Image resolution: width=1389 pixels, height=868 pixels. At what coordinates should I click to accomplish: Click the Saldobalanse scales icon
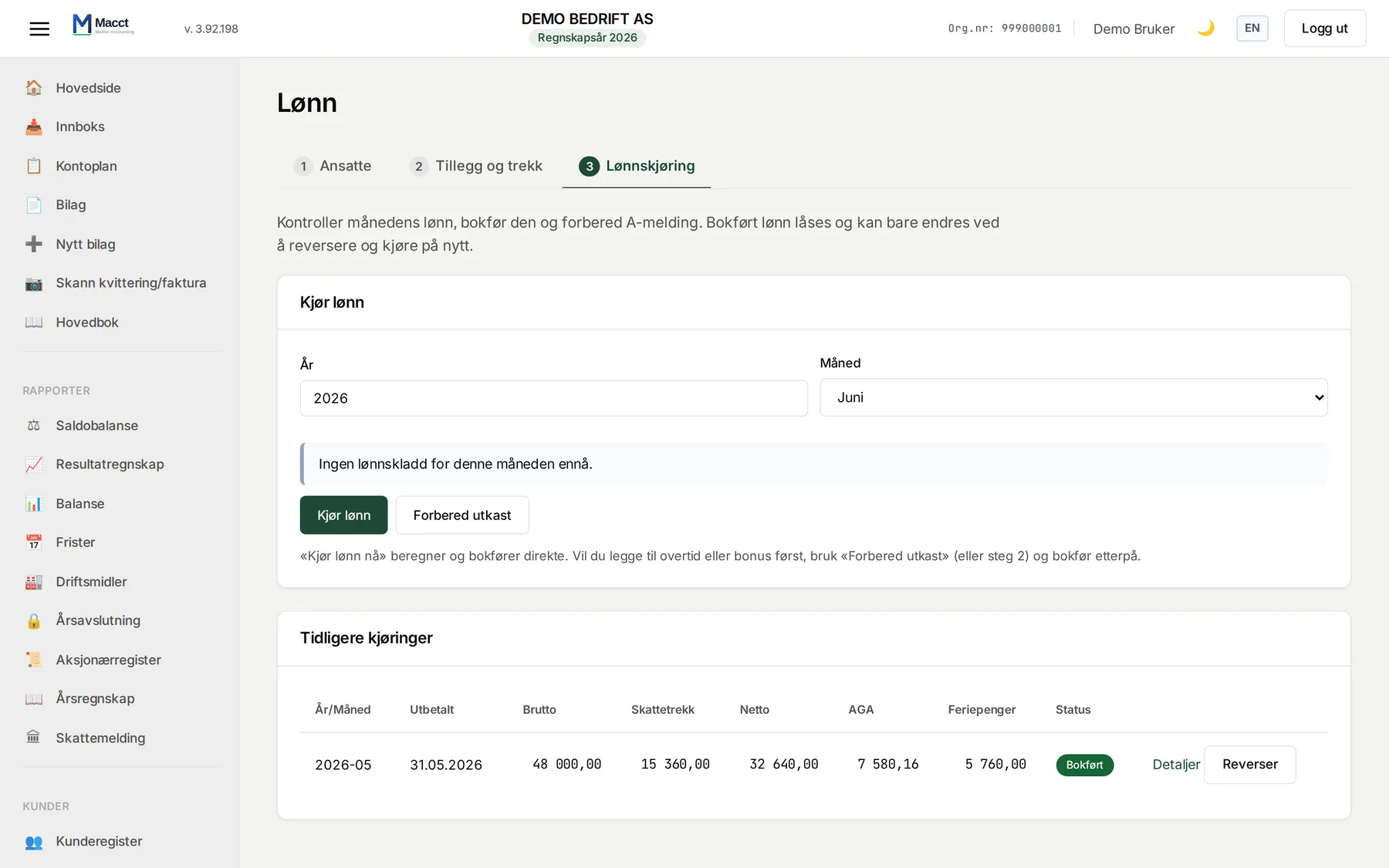pyautogui.click(x=34, y=425)
